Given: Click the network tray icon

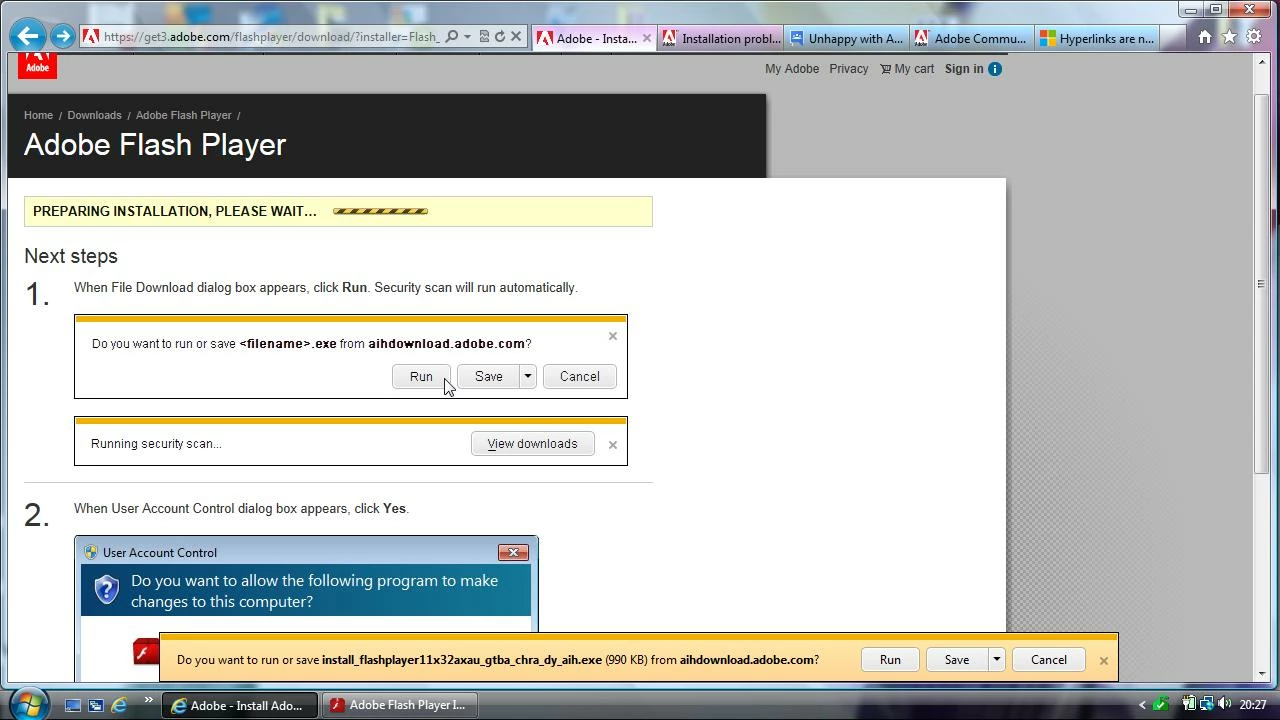Looking at the screenshot, I should click(x=1207, y=704).
